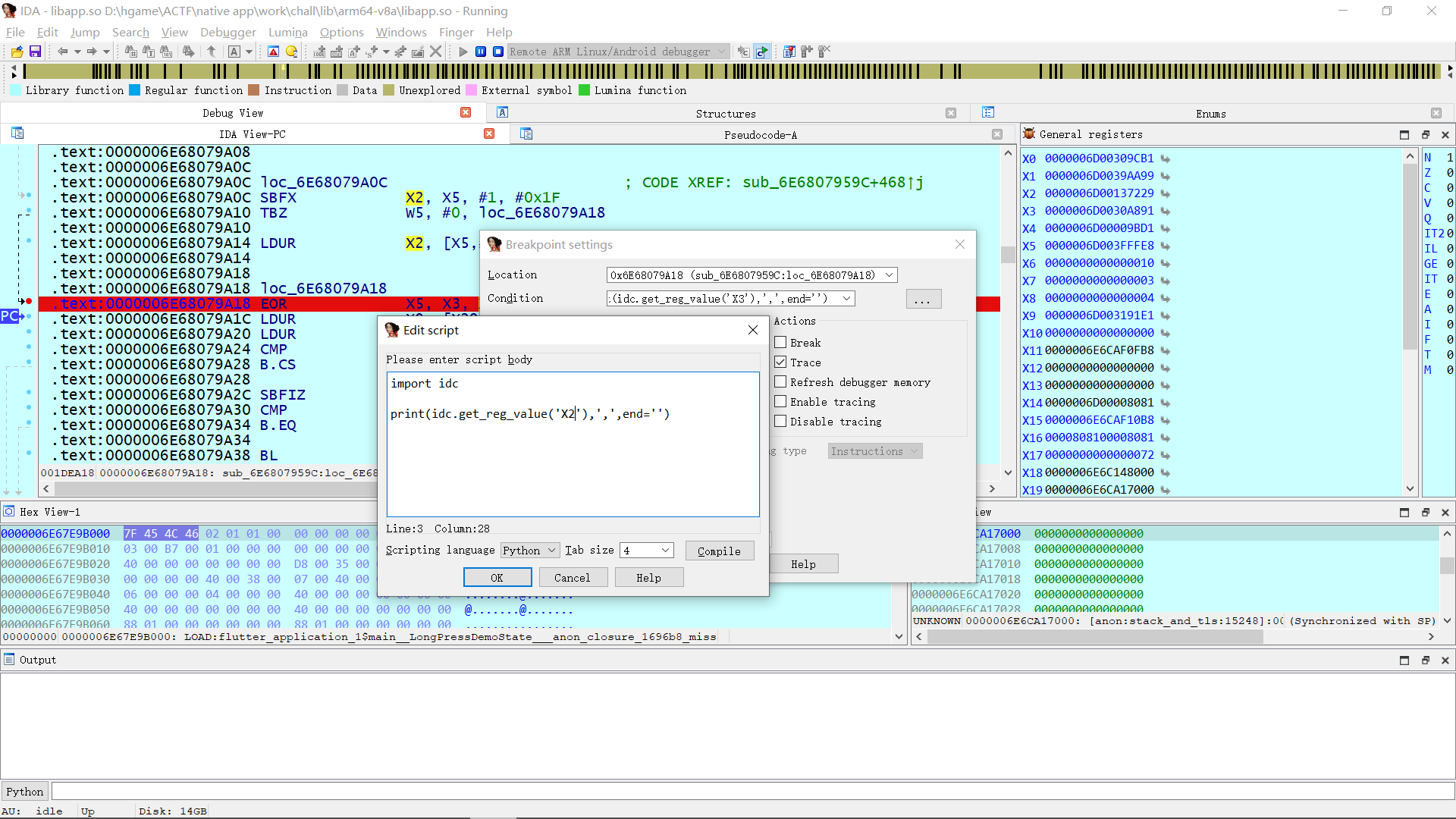The width and height of the screenshot is (1456, 819).
Task: Stop the debugger session
Action: tap(498, 52)
